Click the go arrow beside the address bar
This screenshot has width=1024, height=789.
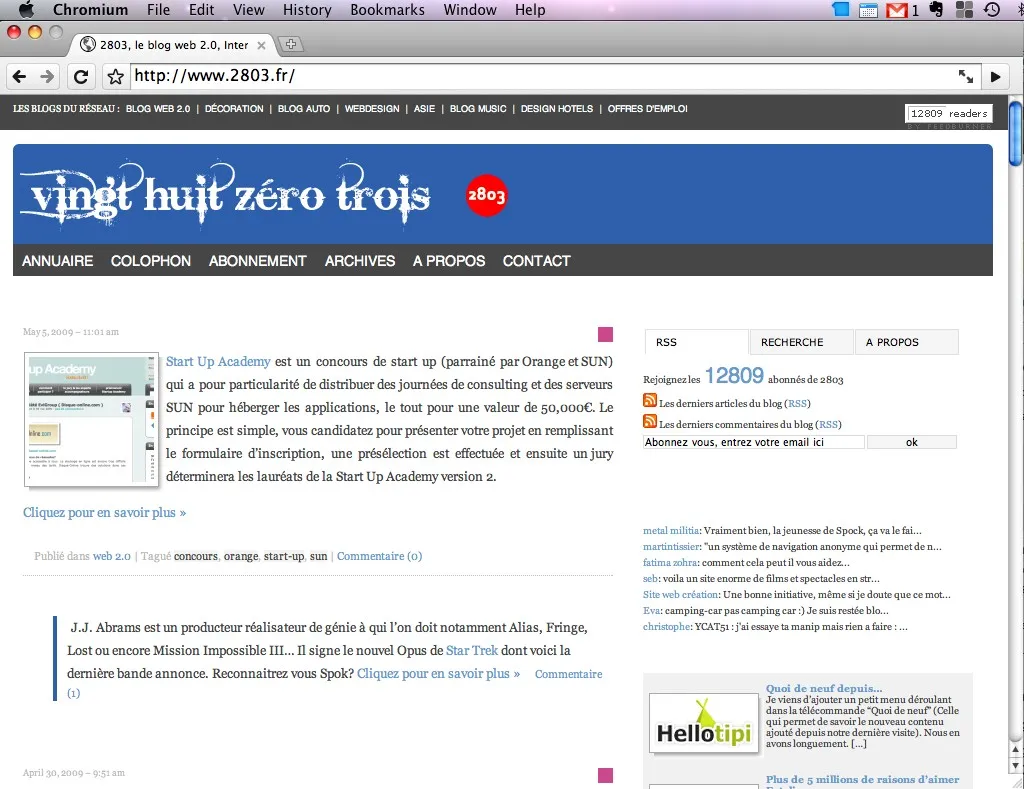pos(995,76)
